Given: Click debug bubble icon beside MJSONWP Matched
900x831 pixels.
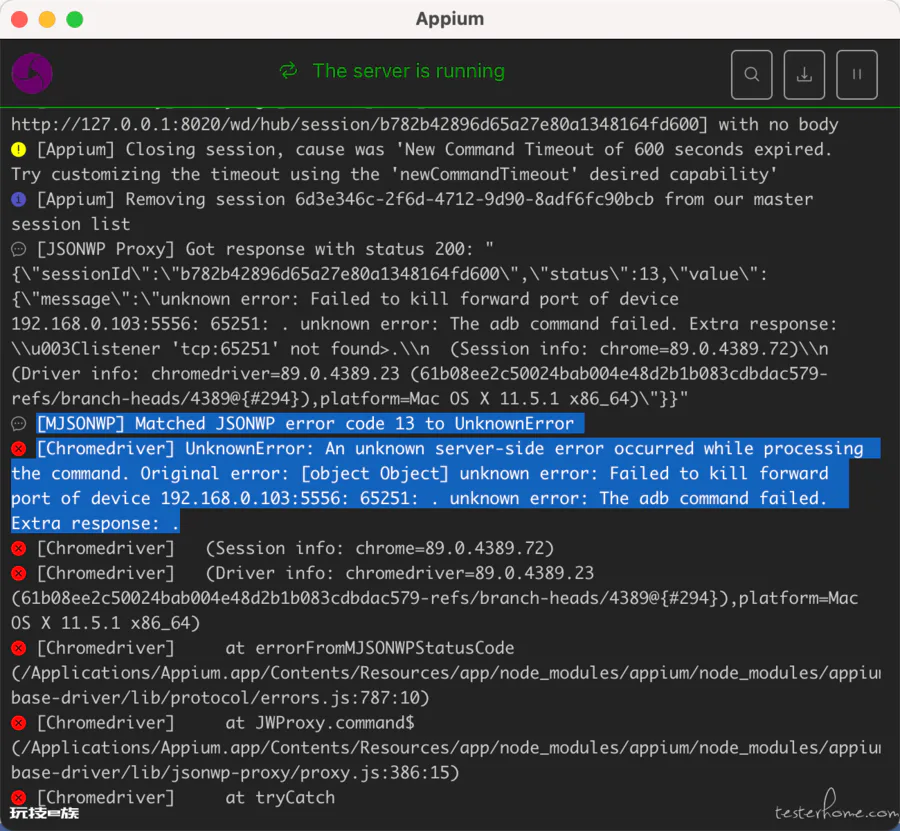Looking at the screenshot, I should coord(18,424).
